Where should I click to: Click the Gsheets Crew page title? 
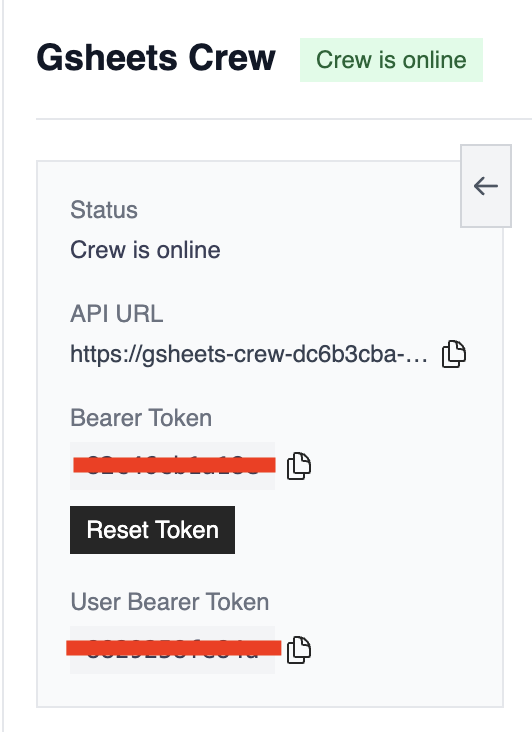[x=156, y=58]
